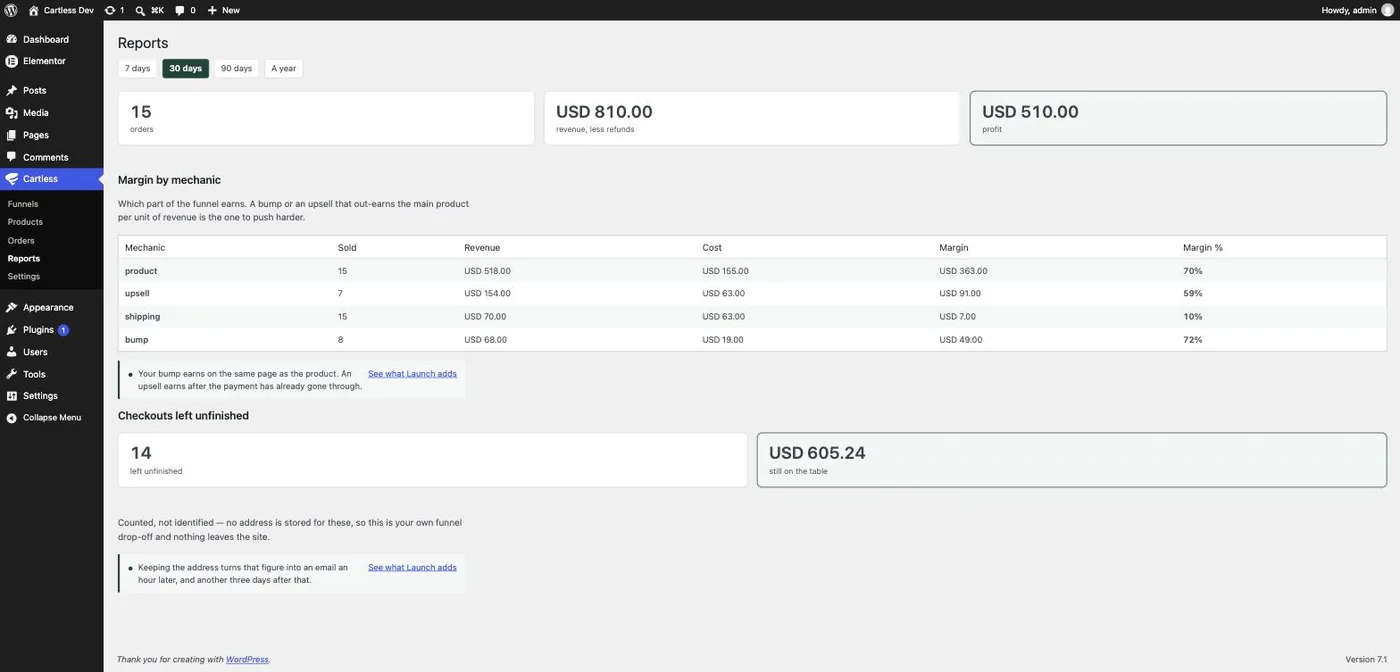
Task: Go to Appearance menu label
Action: click(48, 307)
